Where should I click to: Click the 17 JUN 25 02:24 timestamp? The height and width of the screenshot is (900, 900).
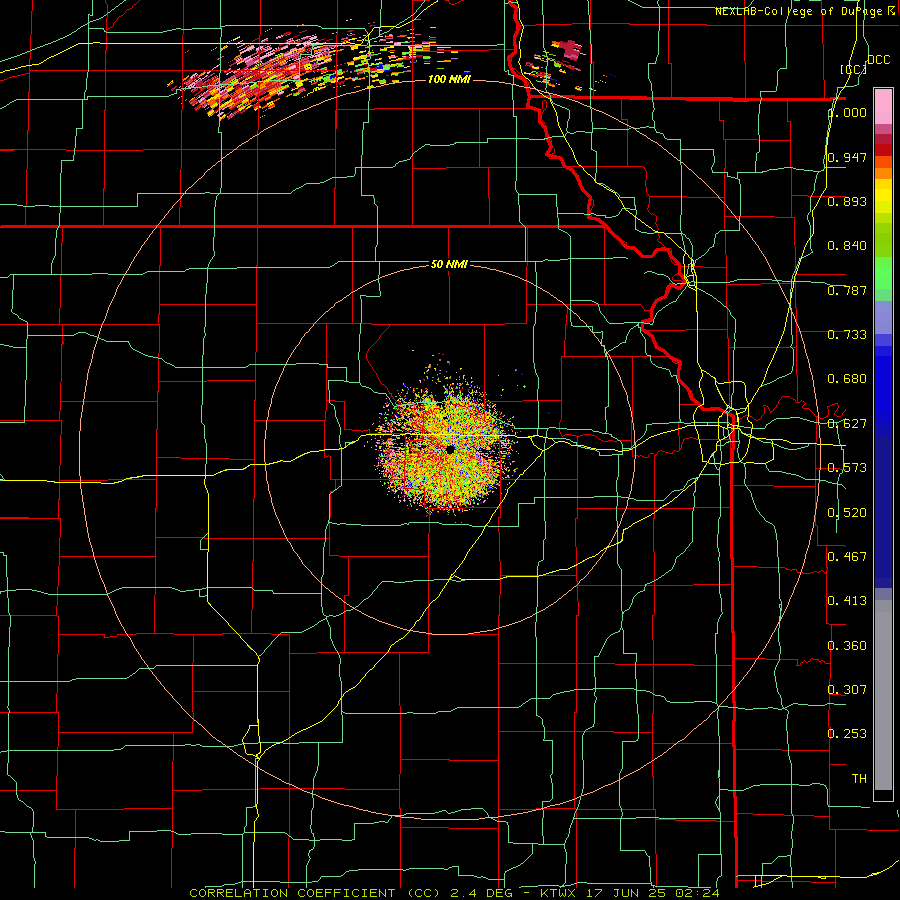[653, 893]
